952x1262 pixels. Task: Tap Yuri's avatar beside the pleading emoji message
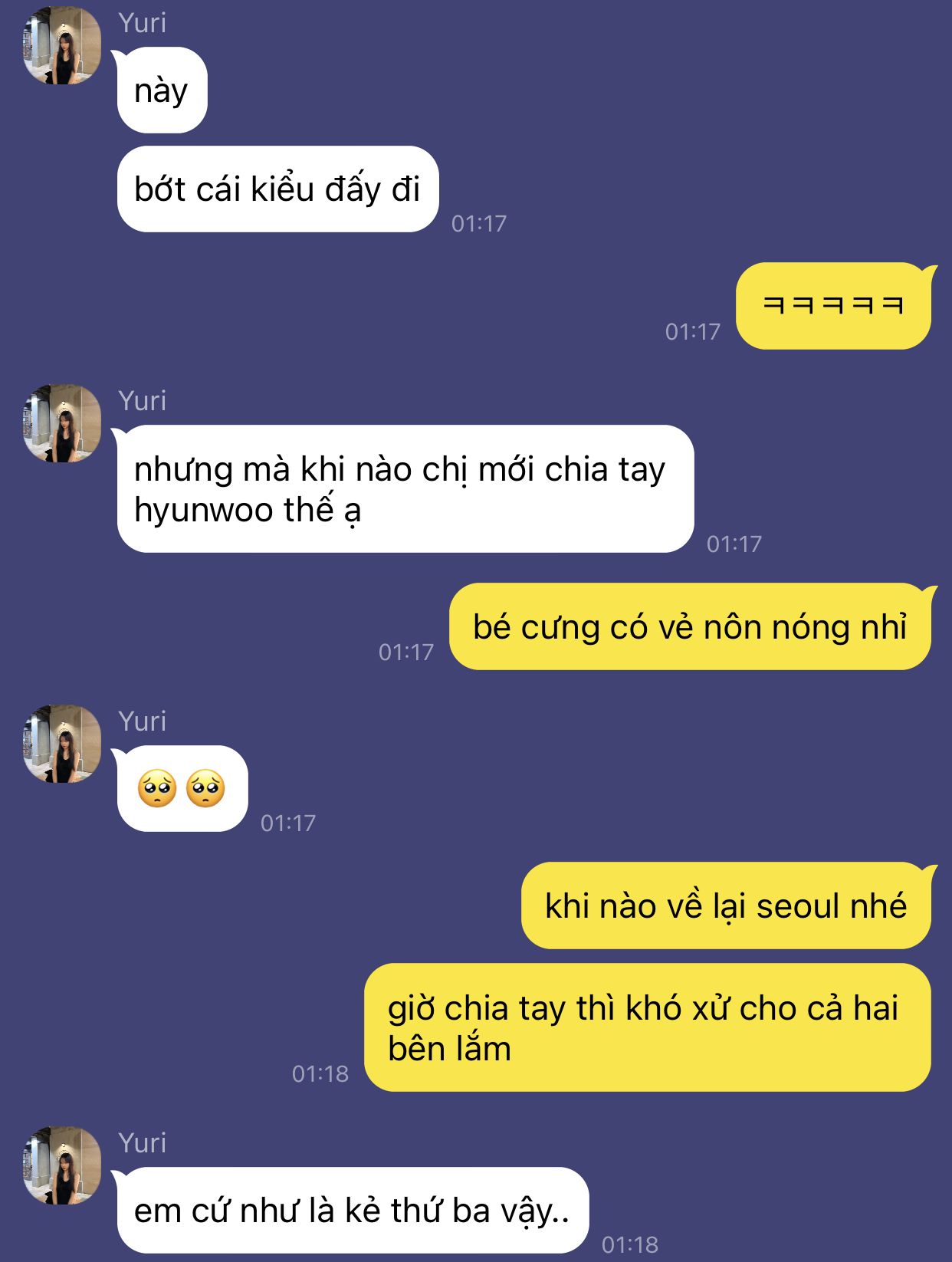pos(62,744)
